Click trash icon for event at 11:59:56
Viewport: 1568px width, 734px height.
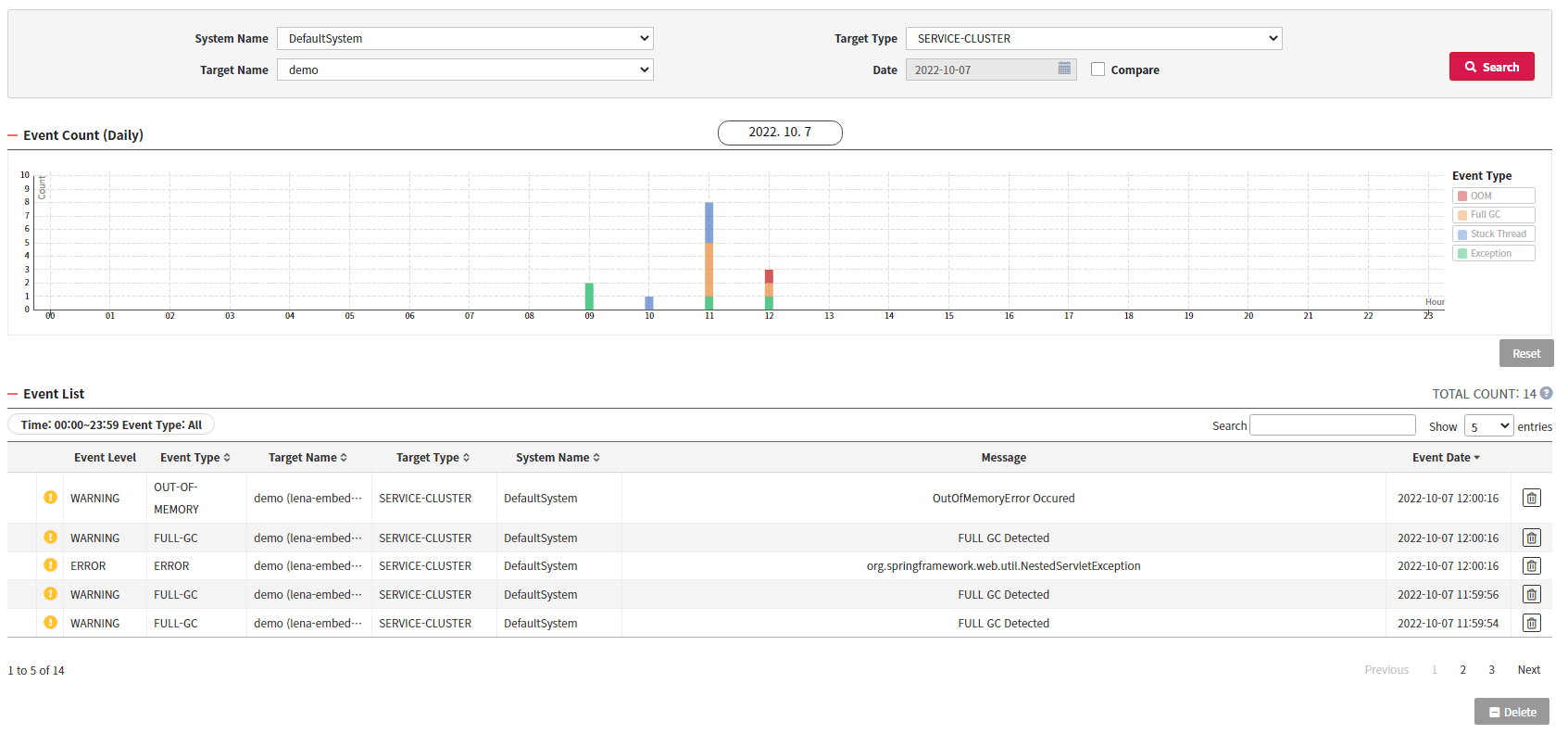[x=1531, y=594]
